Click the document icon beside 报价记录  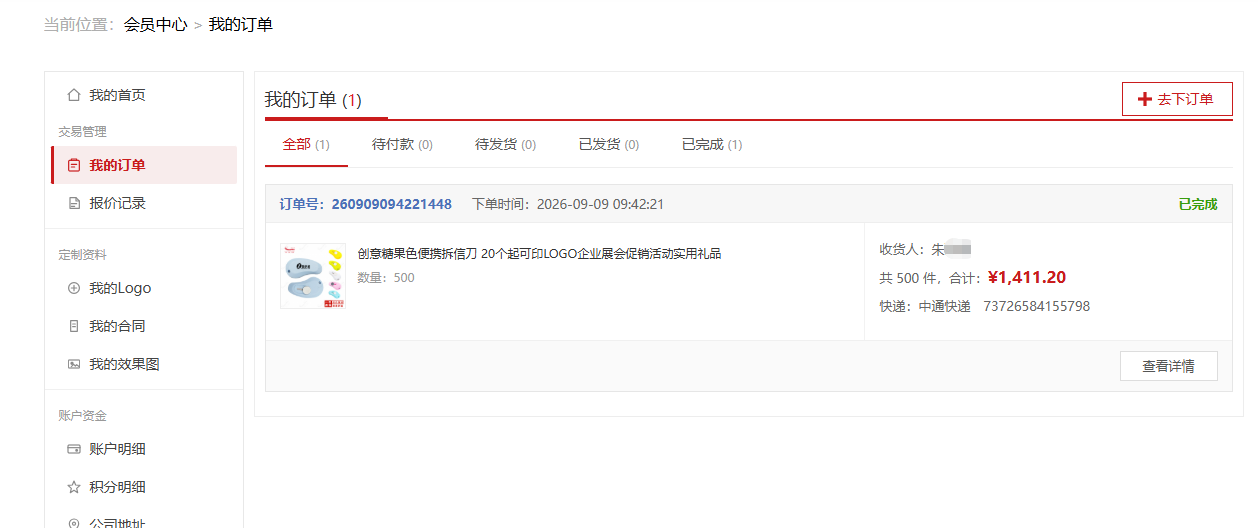73,203
